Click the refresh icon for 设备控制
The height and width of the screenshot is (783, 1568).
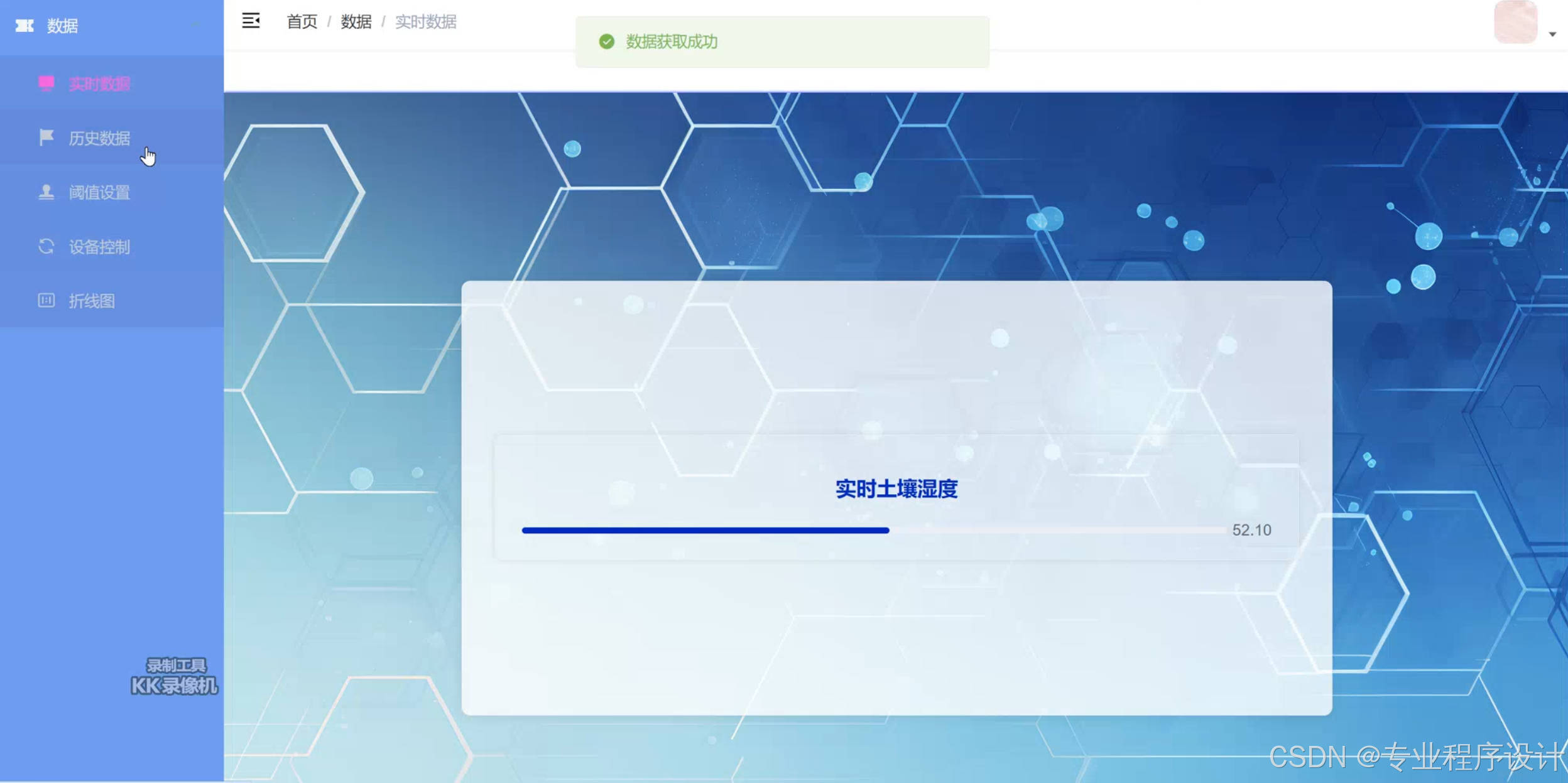[x=46, y=246]
